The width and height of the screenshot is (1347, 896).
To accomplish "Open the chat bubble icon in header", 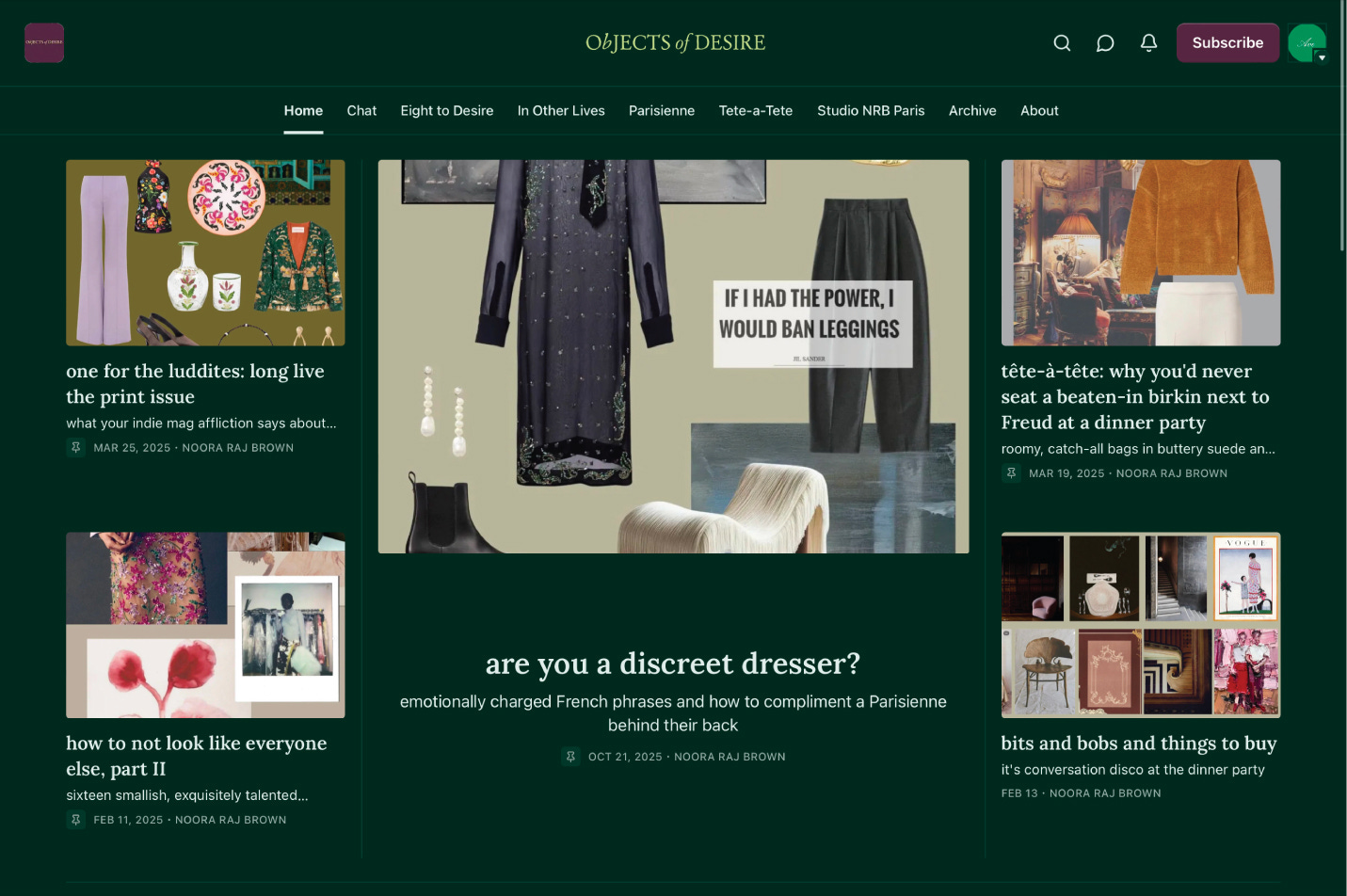I will coord(1105,43).
